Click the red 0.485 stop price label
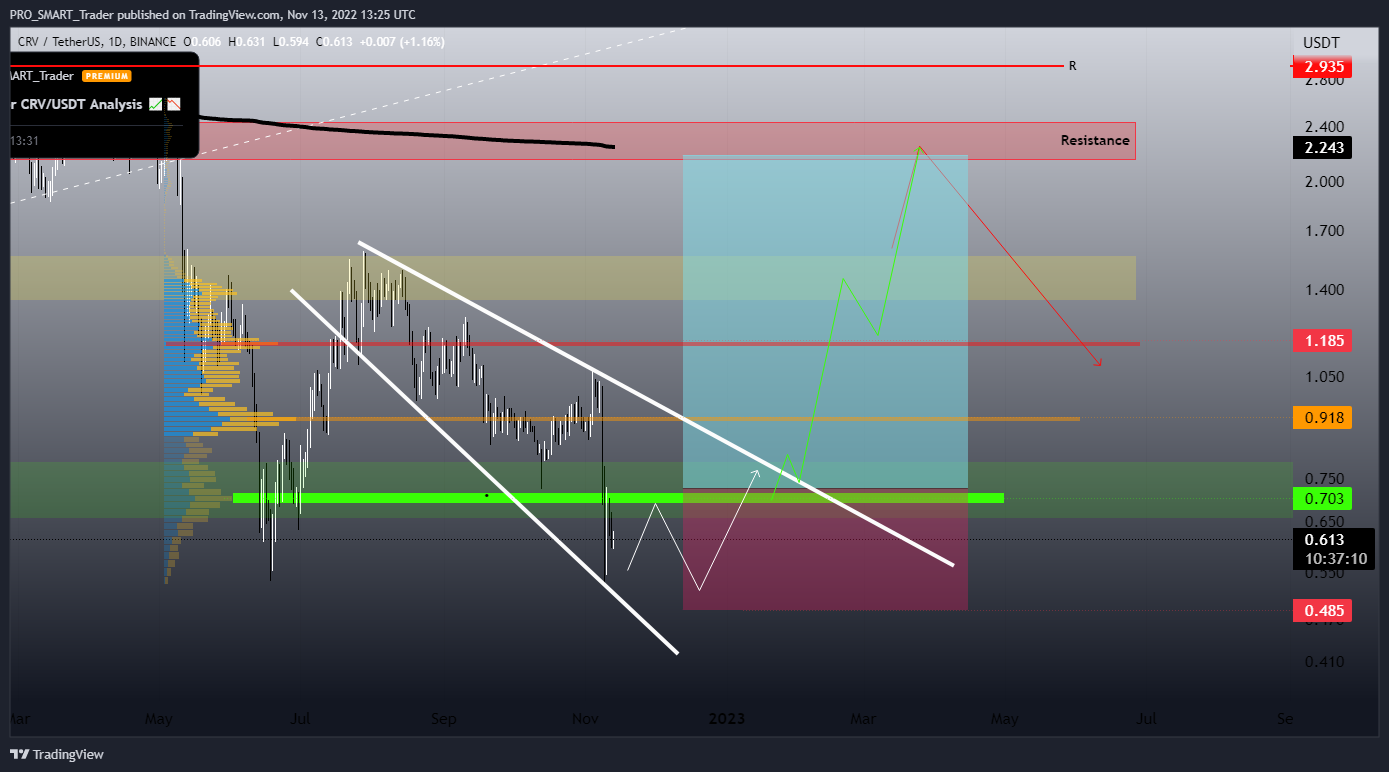Screen dimensions: 1389x772 [1322, 610]
